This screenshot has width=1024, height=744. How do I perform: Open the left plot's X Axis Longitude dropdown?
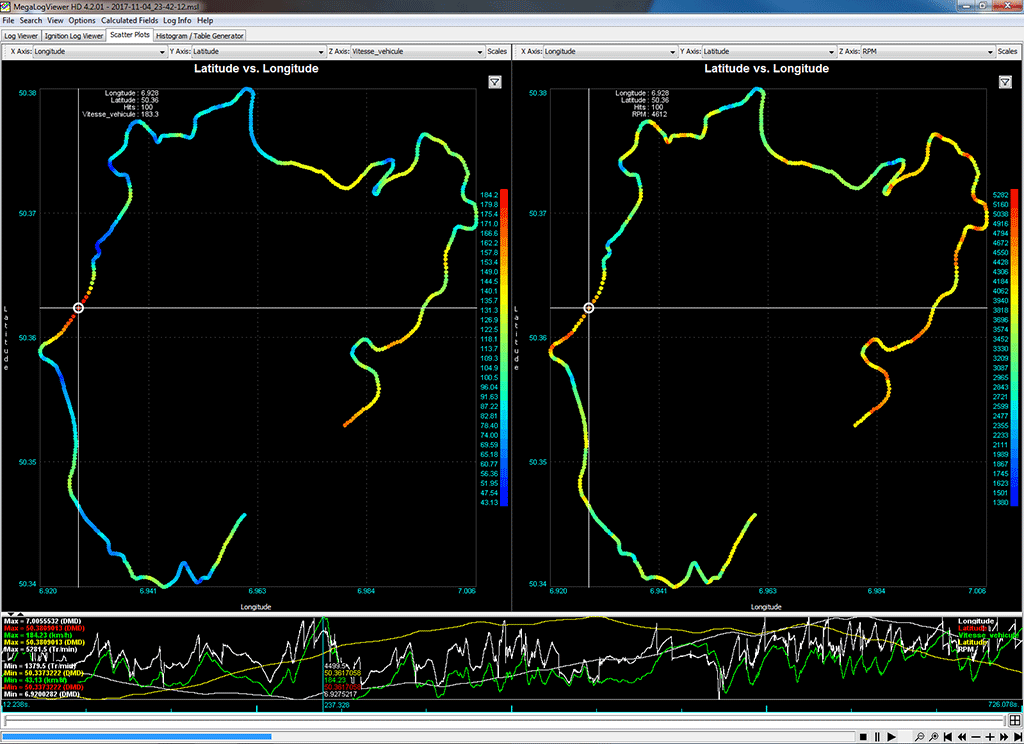tap(99, 50)
